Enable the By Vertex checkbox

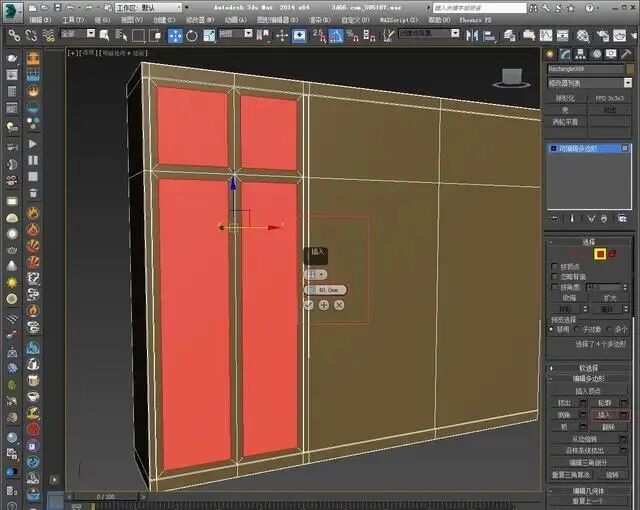coord(554,266)
